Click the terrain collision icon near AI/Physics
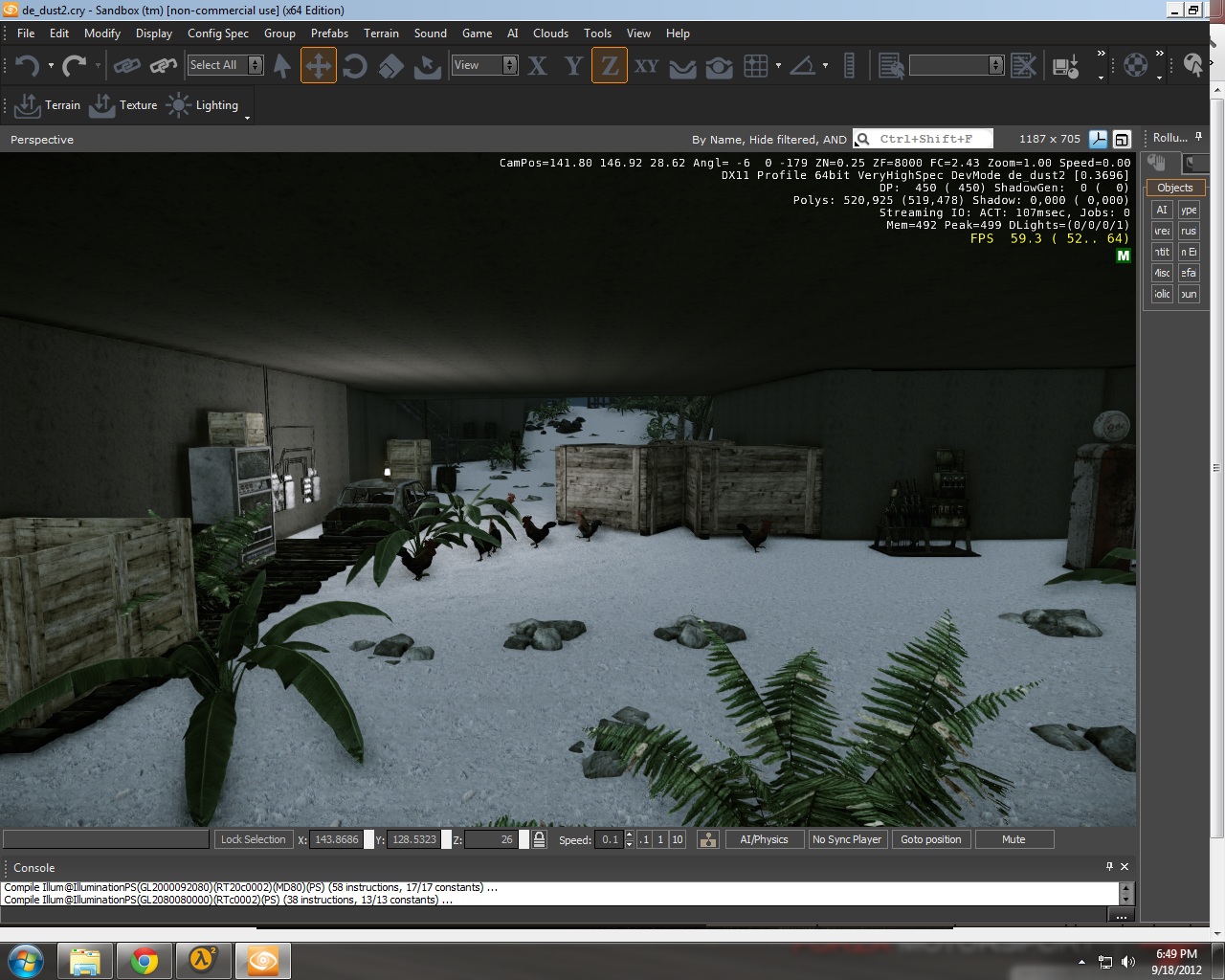1225x980 pixels. (708, 839)
